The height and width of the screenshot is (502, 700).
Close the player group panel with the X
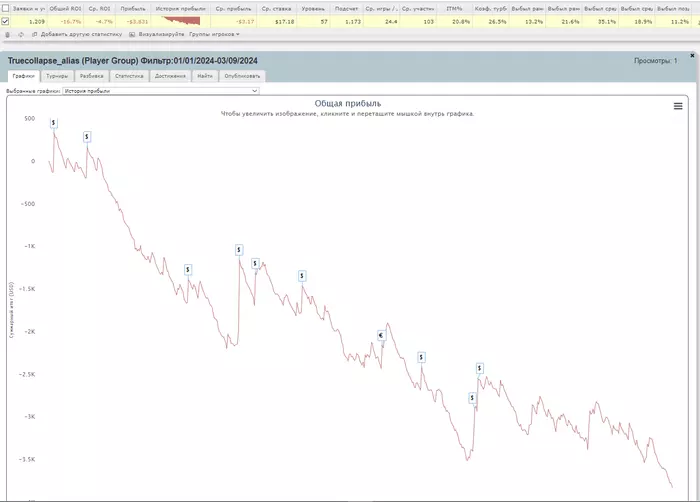(x=692, y=55)
